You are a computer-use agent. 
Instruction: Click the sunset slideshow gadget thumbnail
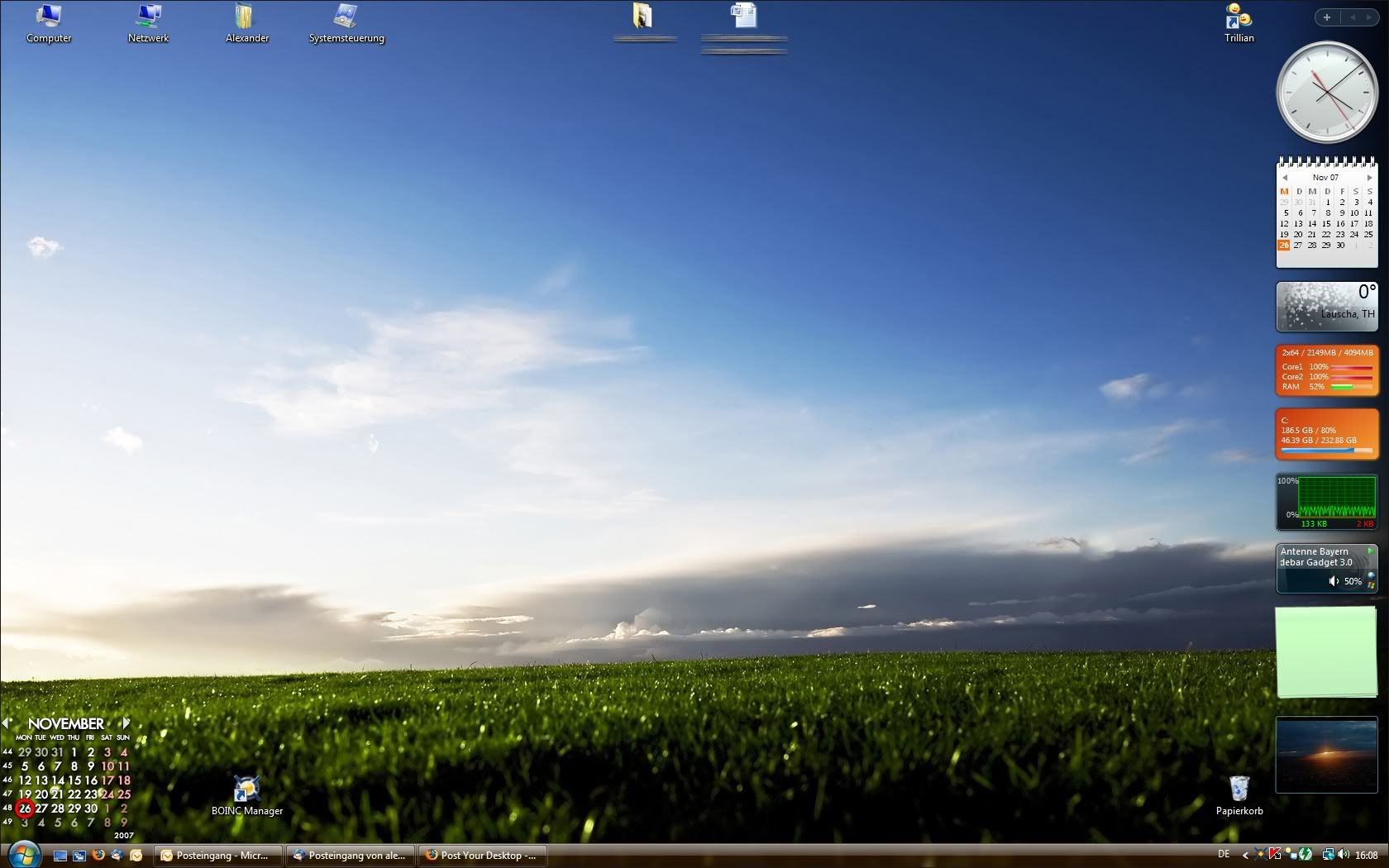point(1326,755)
